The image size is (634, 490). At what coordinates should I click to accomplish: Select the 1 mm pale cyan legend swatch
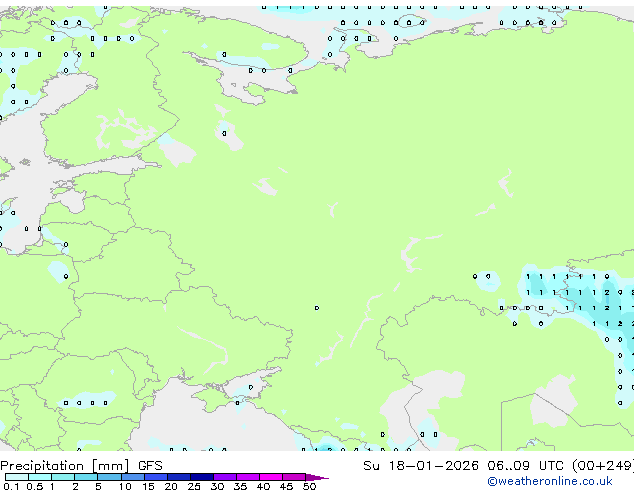[62, 477]
